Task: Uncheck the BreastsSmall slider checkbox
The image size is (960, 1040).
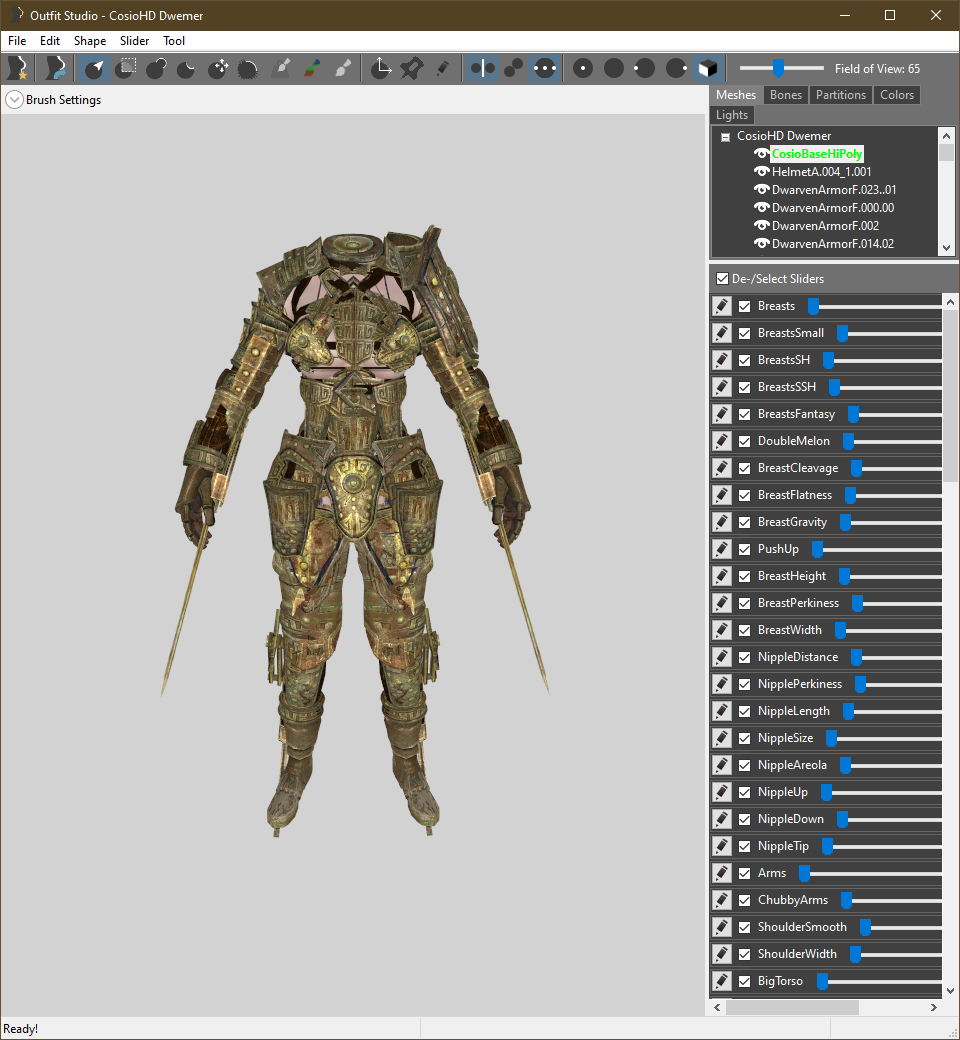Action: [x=744, y=333]
